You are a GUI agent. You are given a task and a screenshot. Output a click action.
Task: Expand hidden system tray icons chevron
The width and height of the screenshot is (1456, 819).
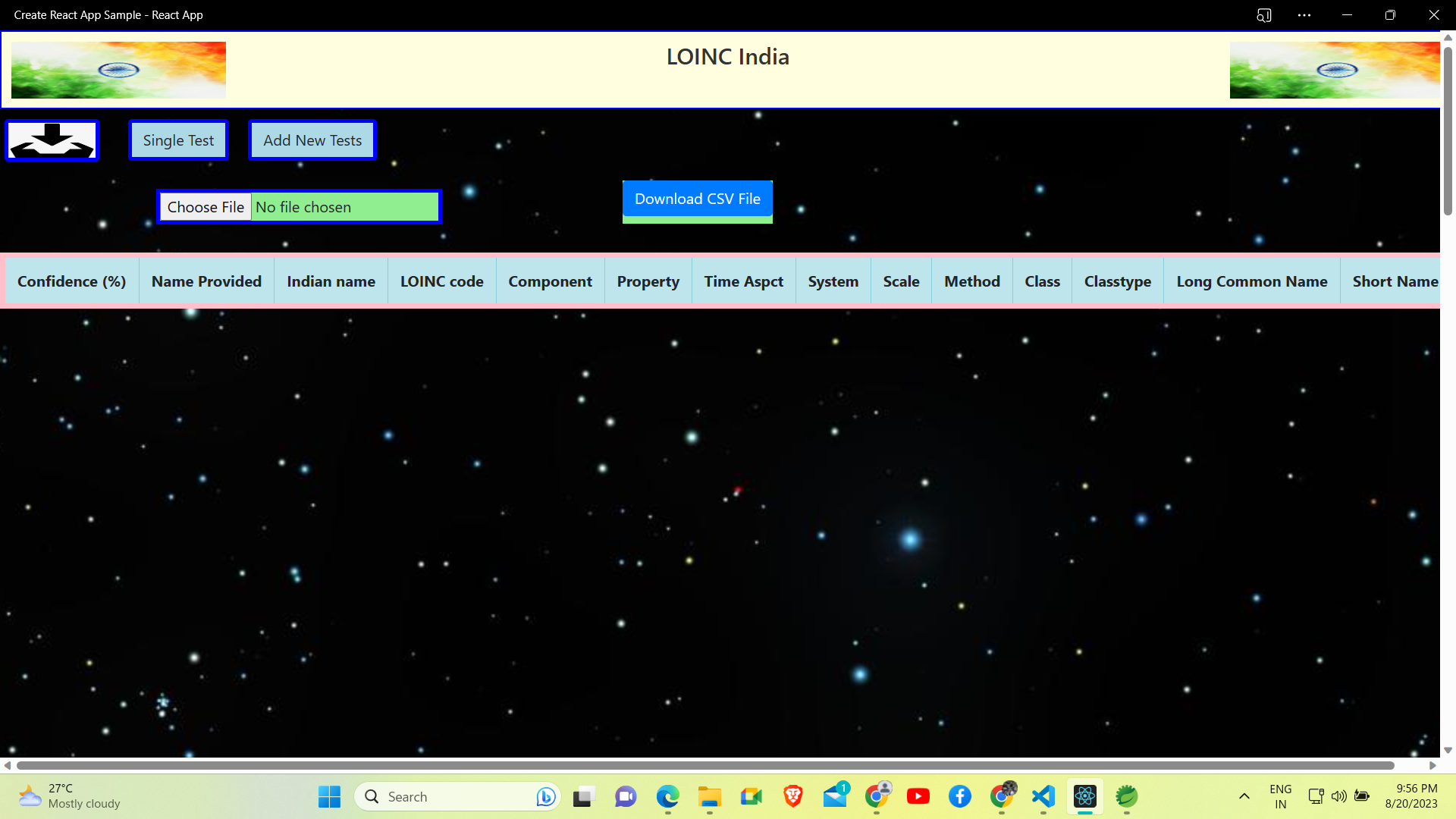[x=1244, y=796]
